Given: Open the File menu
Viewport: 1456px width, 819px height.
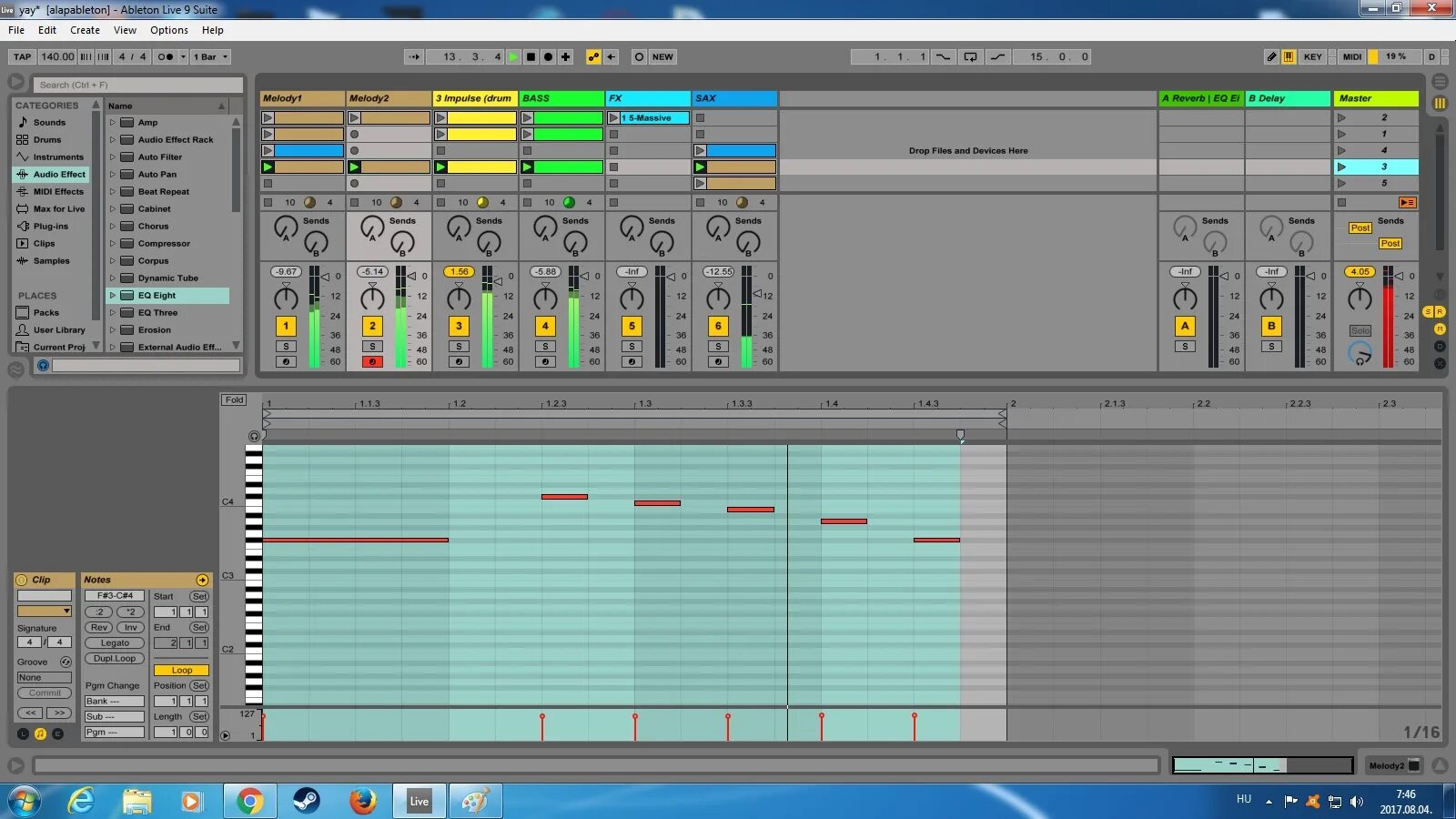Looking at the screenshot, I should [16, 30].
